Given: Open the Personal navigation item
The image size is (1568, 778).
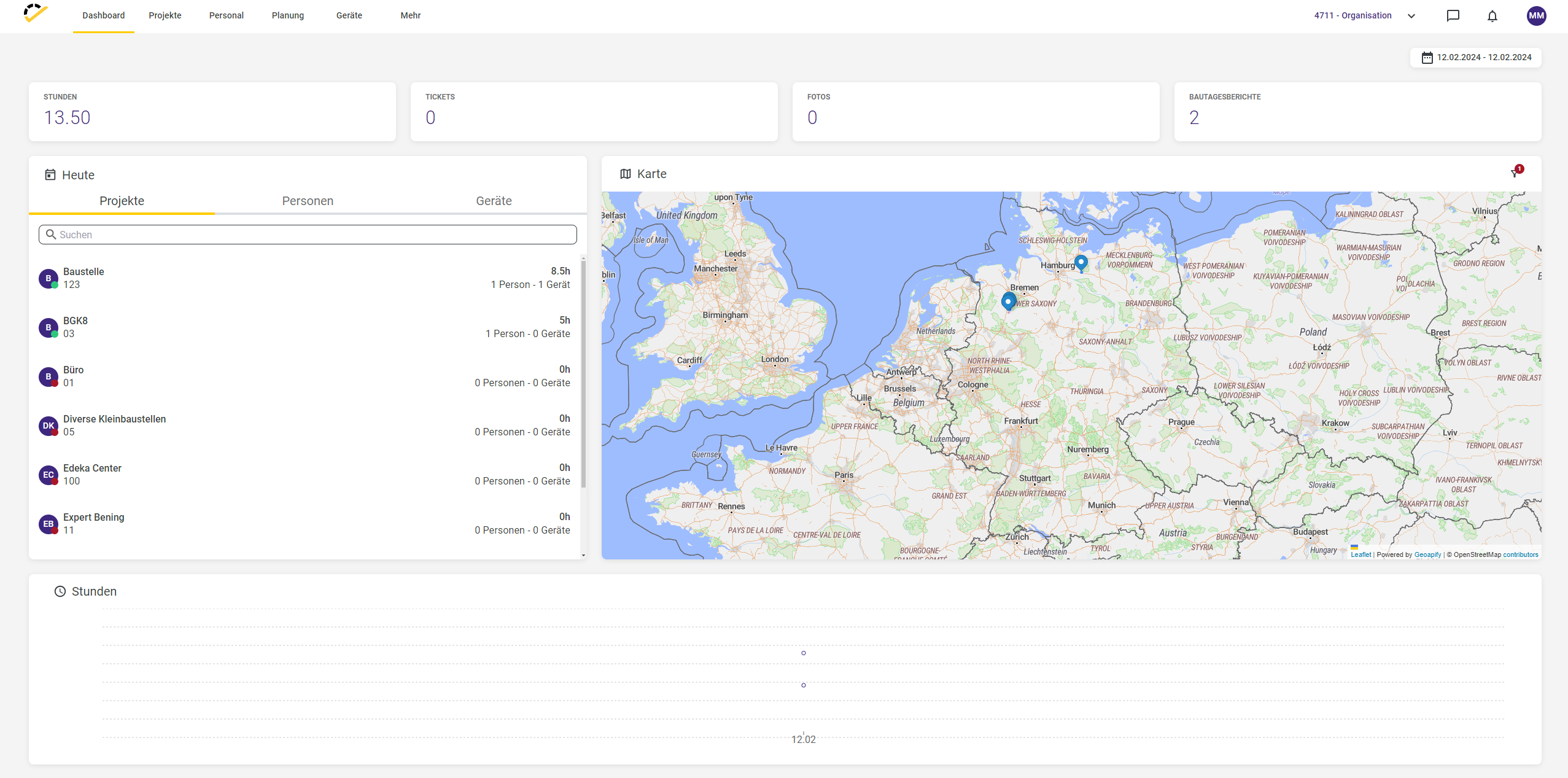Looking at the screenshot, I should coord(227,16).
